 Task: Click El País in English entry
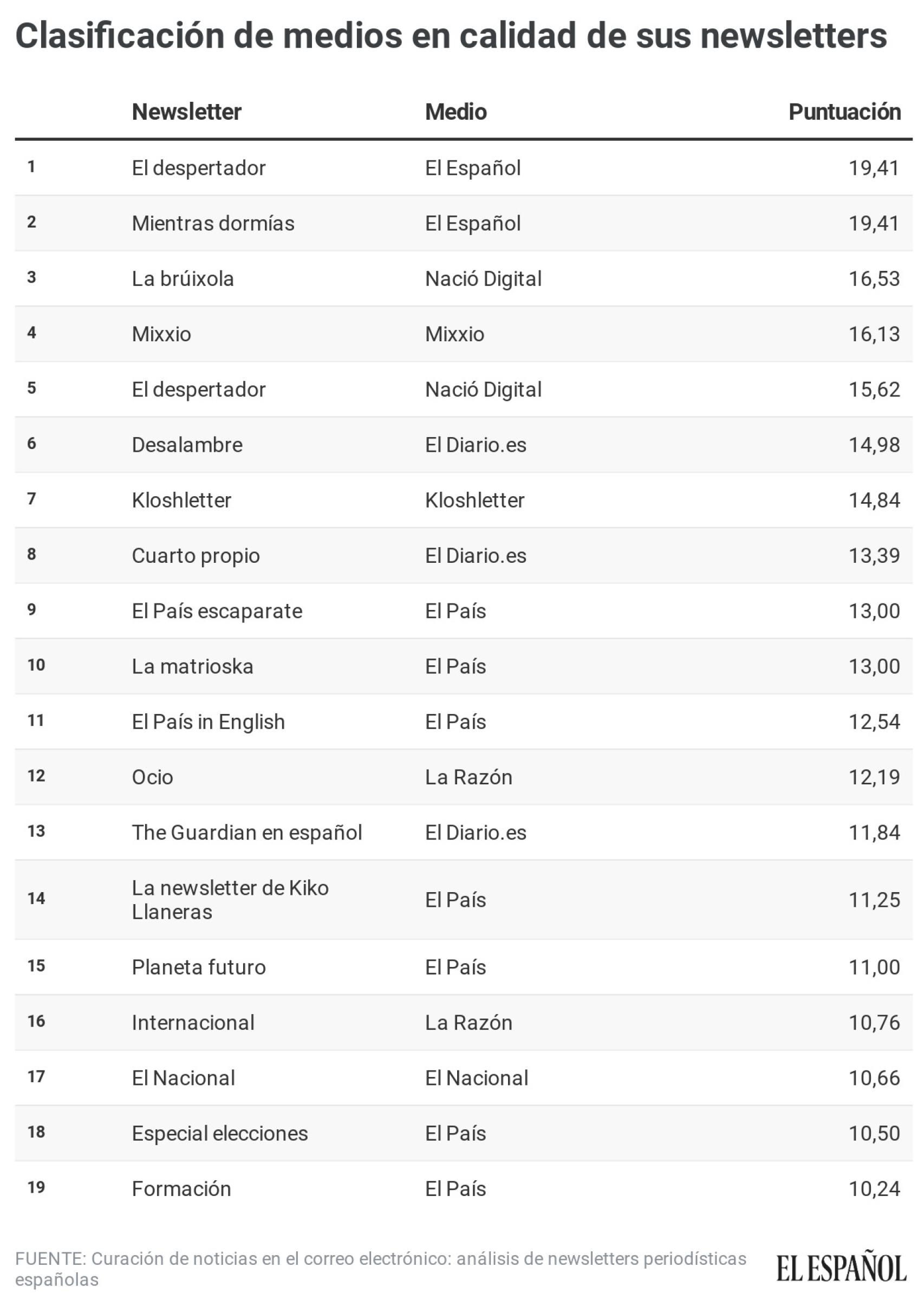click(x=208, y=722)
